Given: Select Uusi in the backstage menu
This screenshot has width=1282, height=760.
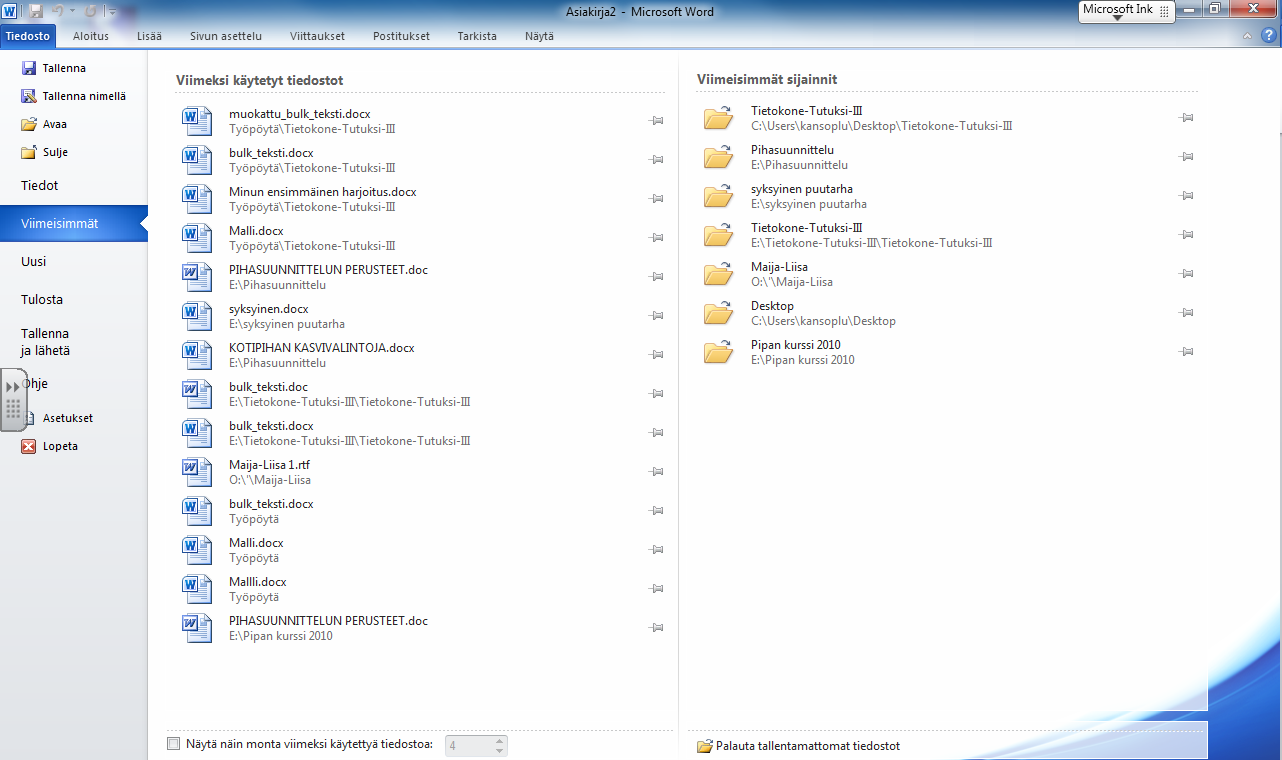Looking at the screenshot, I should [74, 262].
